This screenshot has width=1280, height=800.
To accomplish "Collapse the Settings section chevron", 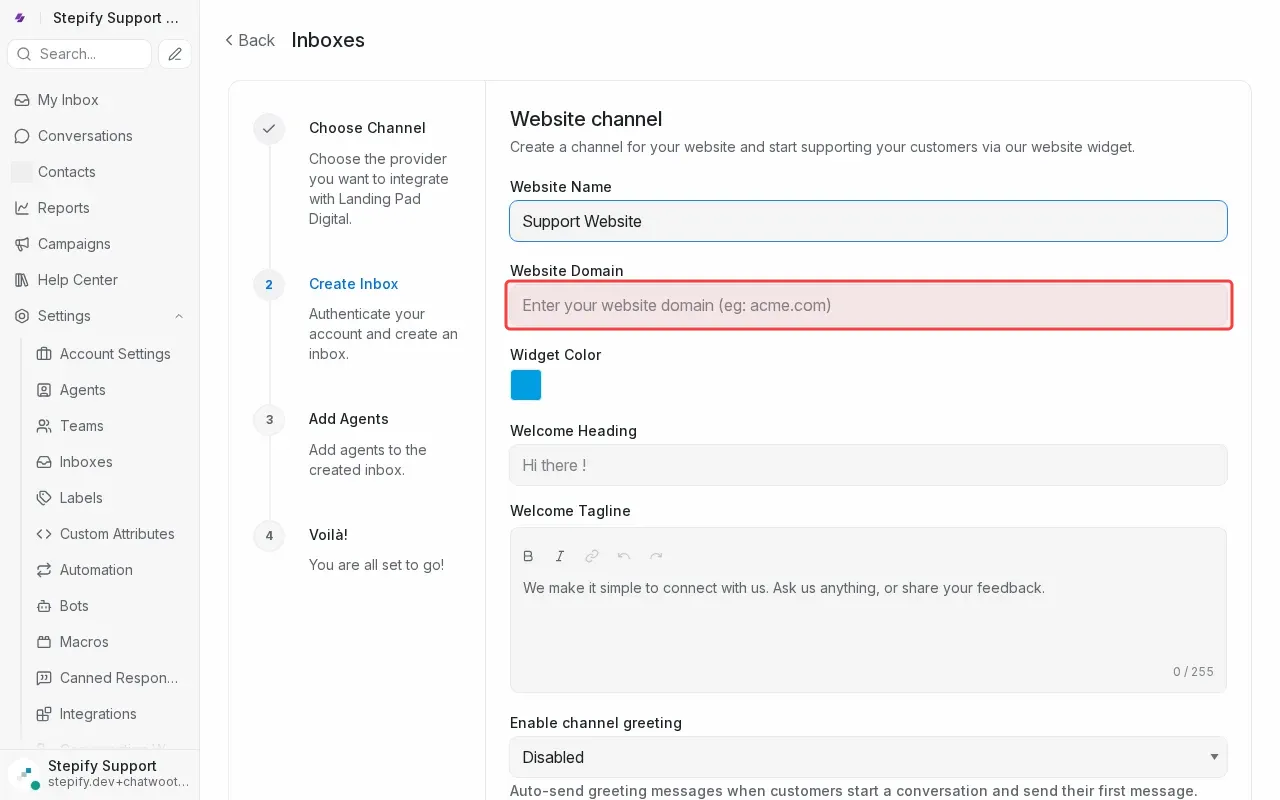I will click(179, 316).
